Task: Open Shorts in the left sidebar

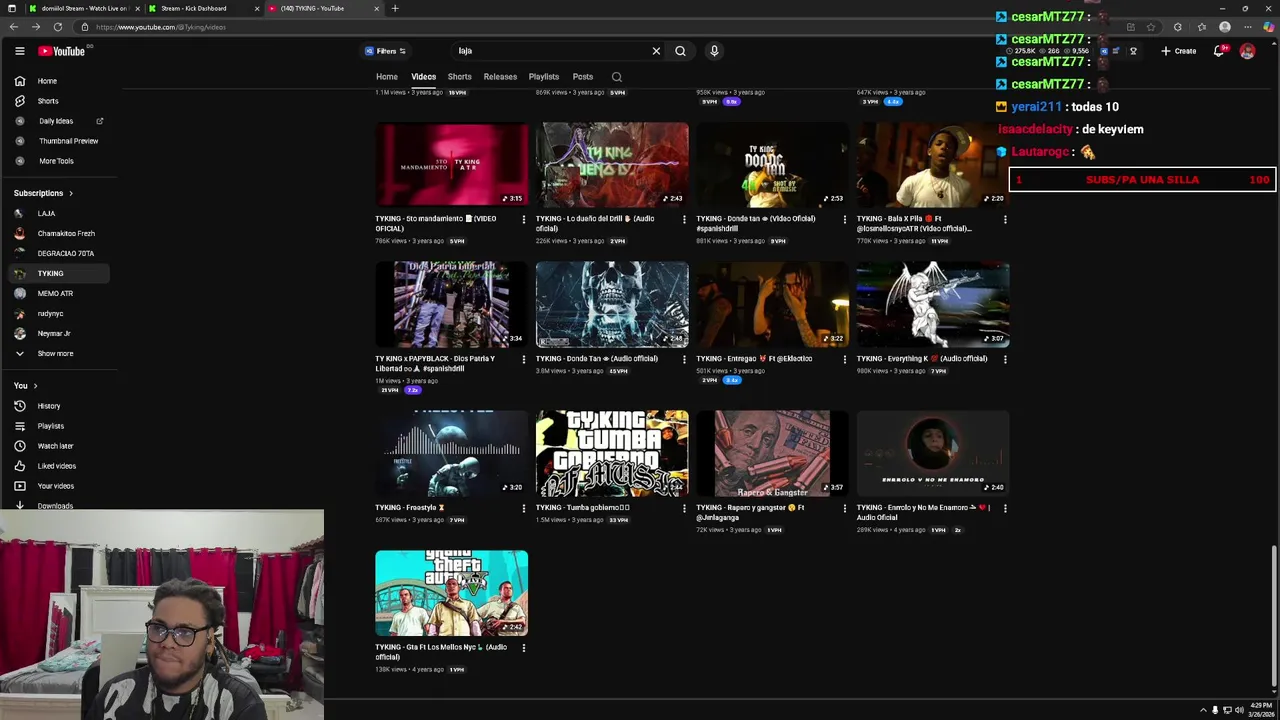Action: coord(48,101)
